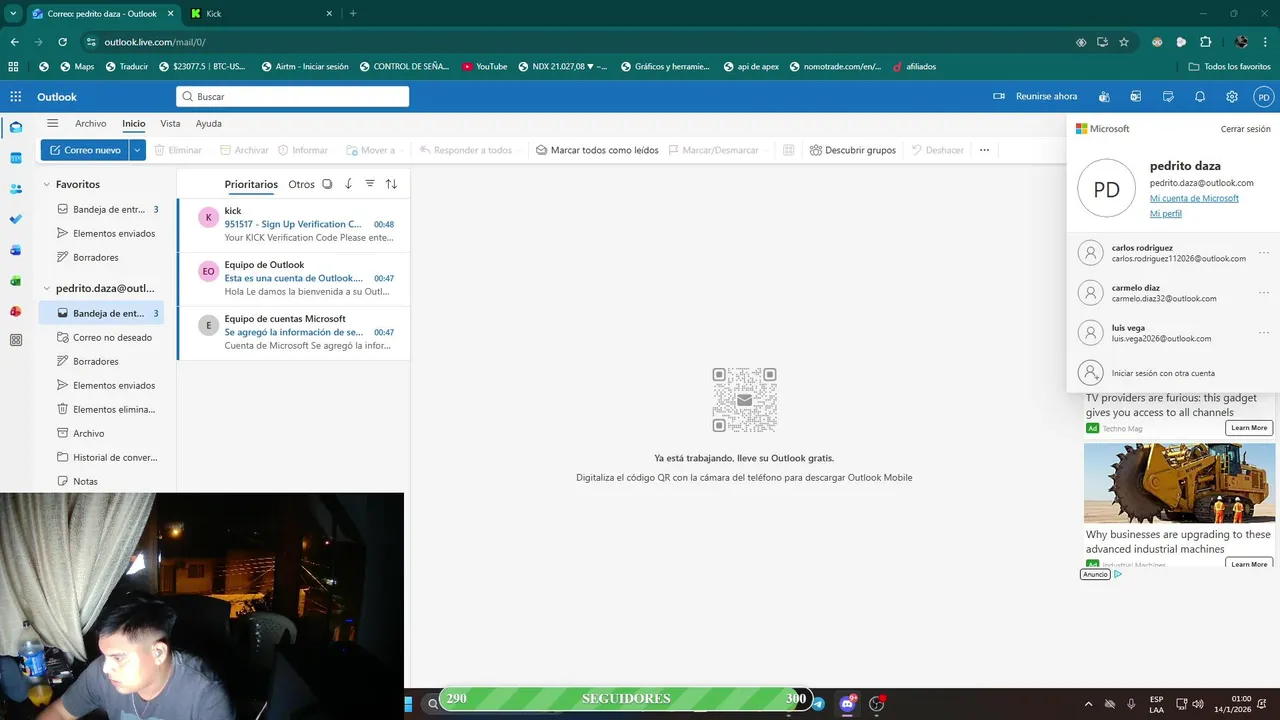
Task: Open Excel app in the left rail
Action: point(15,281)
